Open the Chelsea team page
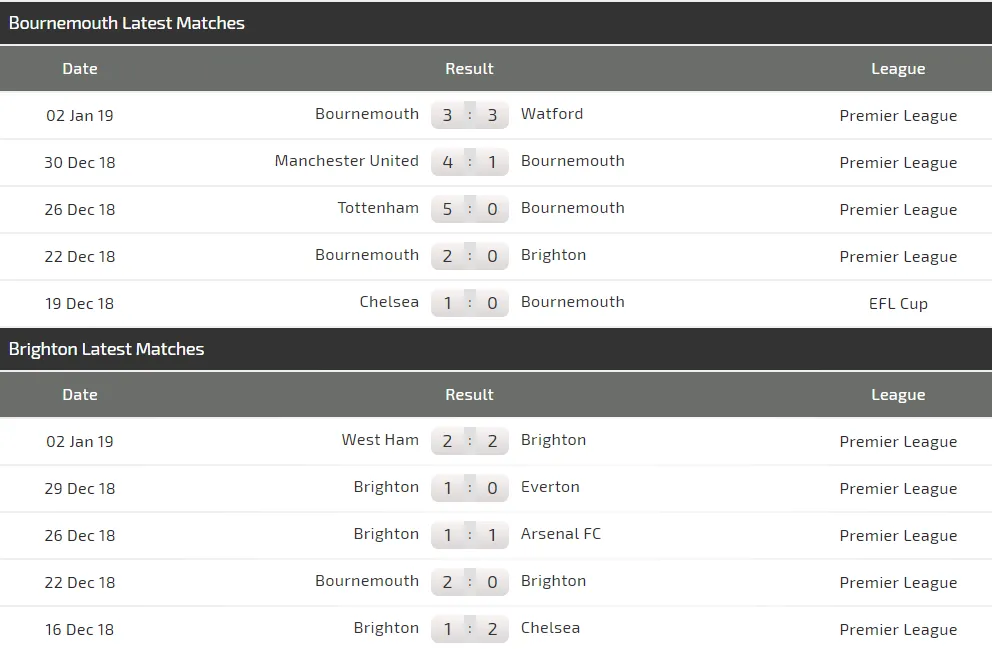The image size is (992, 649). (389, 302)
